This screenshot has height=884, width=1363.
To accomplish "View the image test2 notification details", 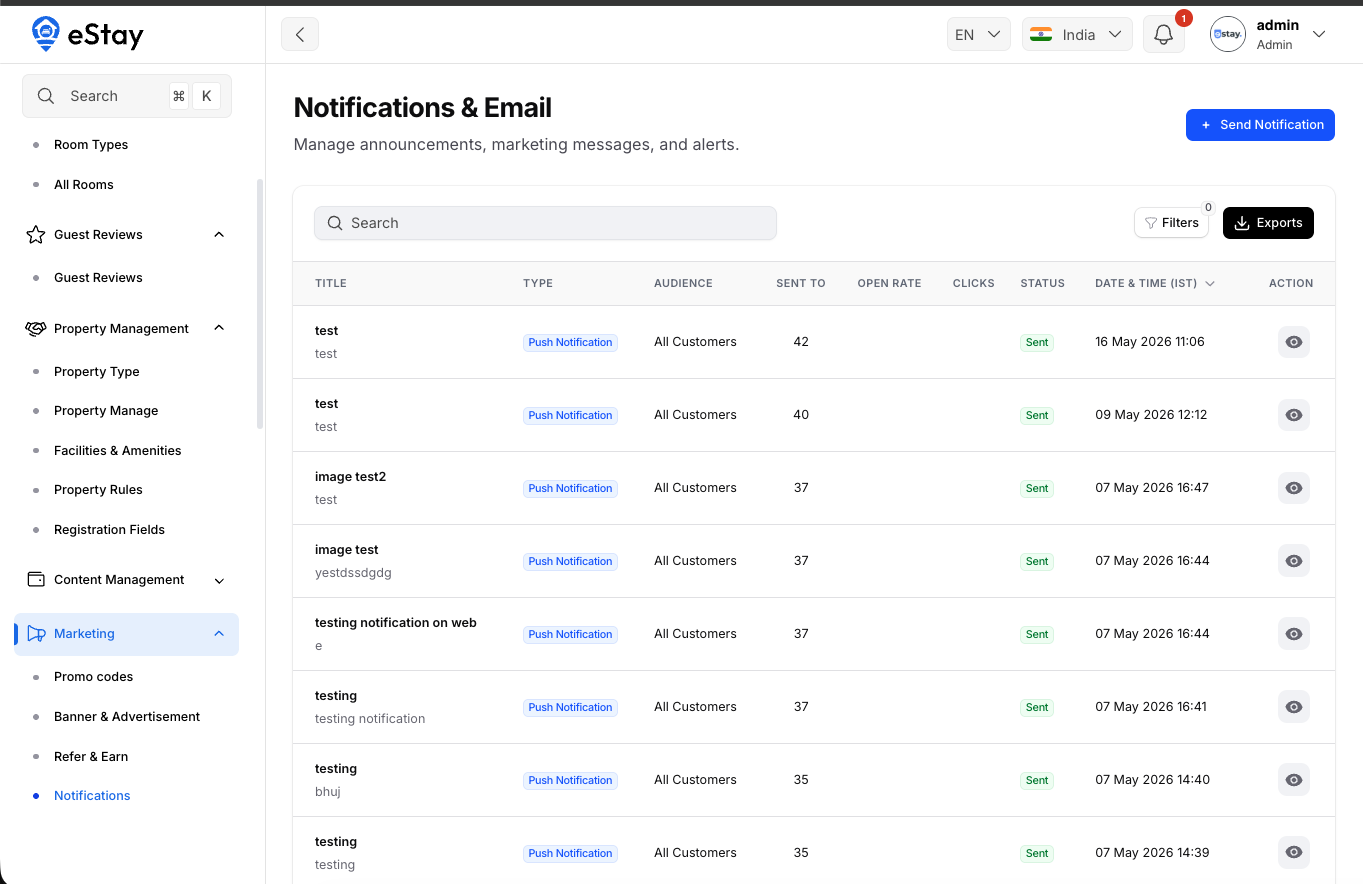I will tap(1294, 488).
